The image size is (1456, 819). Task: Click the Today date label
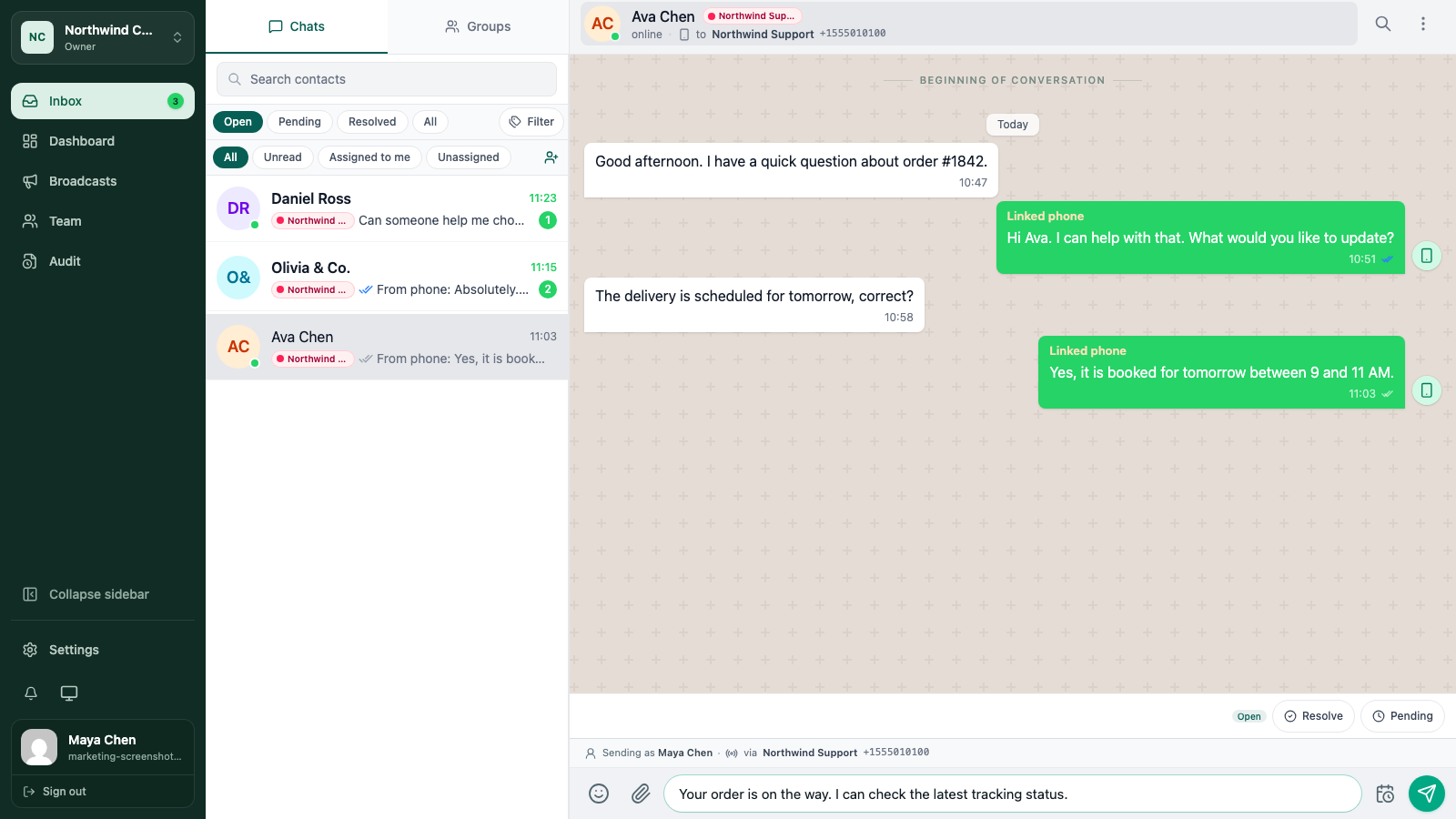(x=1013, y=125)
